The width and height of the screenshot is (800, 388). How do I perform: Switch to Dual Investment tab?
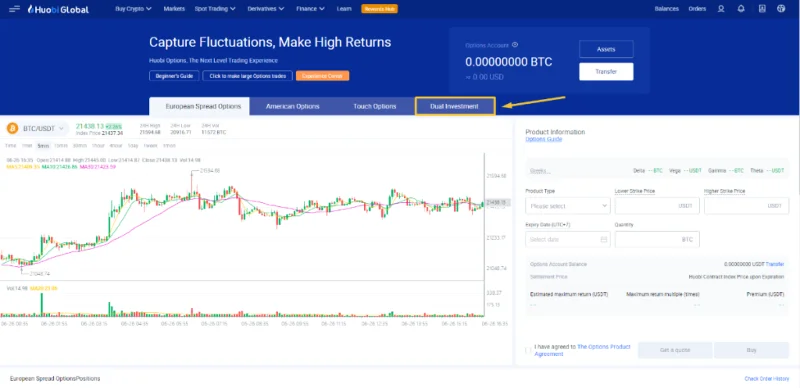pos(455,106)
